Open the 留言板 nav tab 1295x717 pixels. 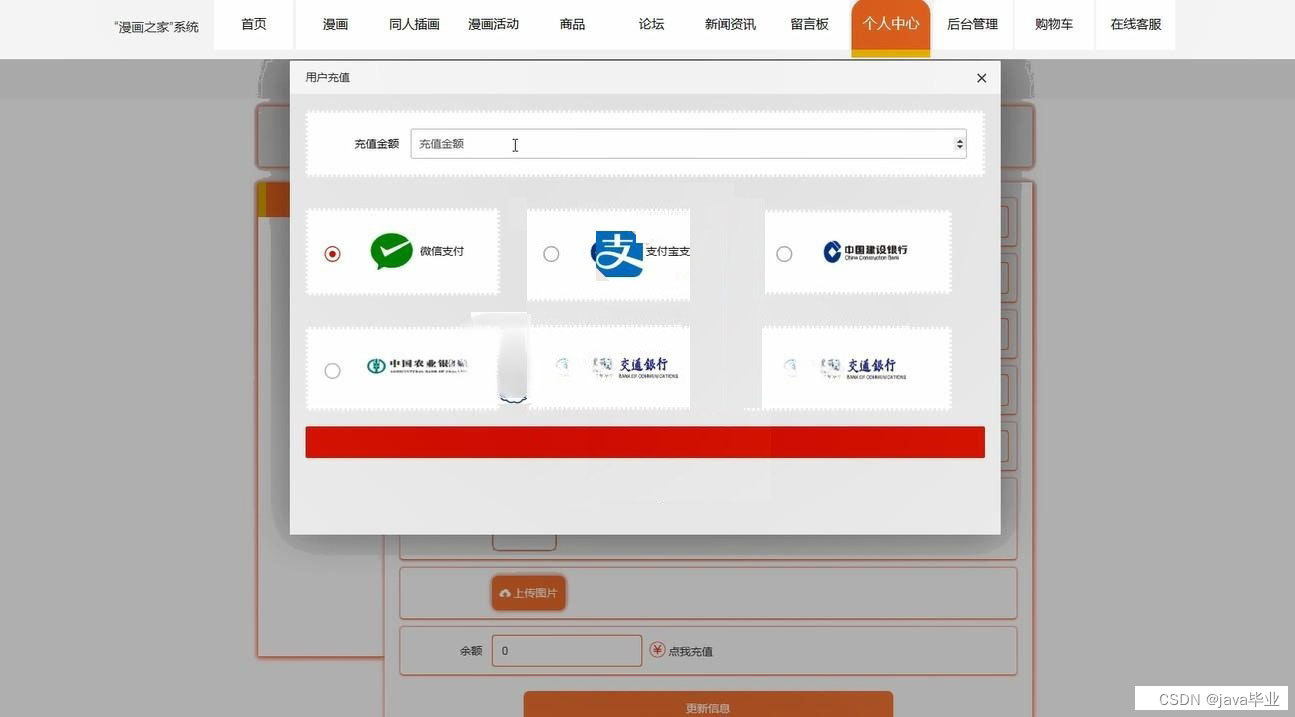click(x=810, y=24)
